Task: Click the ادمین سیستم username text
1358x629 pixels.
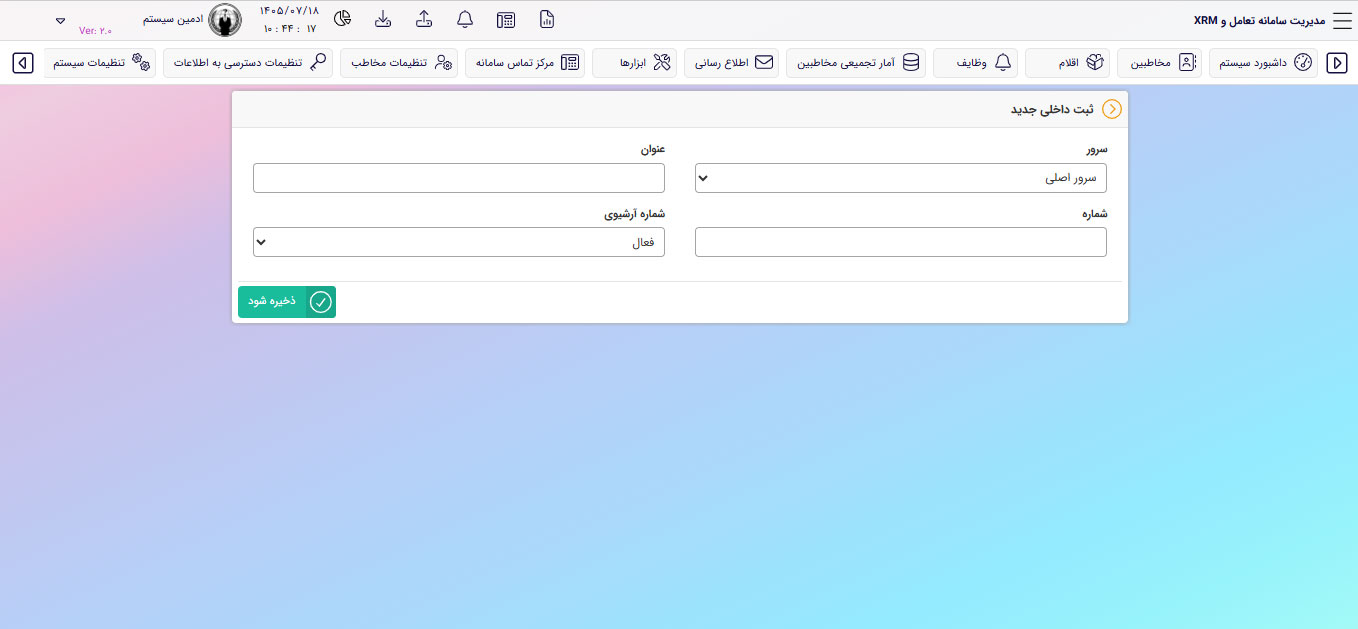Action: [x=173, y=19]
